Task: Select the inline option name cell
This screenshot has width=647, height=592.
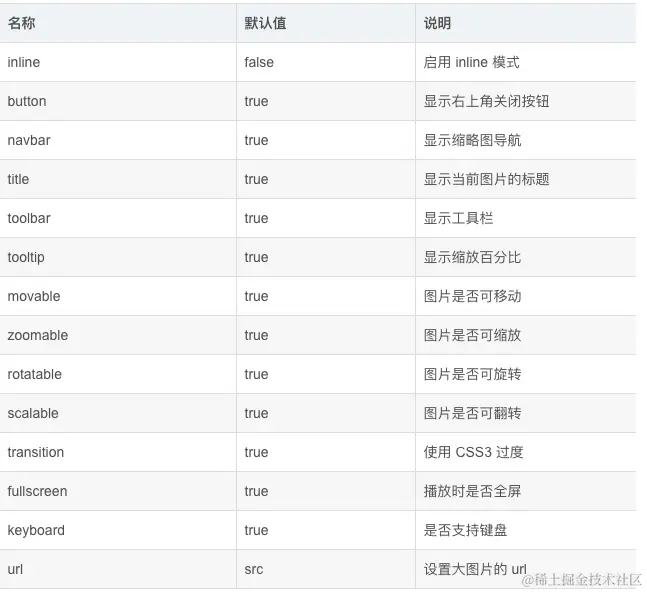Action: point(24,62)
